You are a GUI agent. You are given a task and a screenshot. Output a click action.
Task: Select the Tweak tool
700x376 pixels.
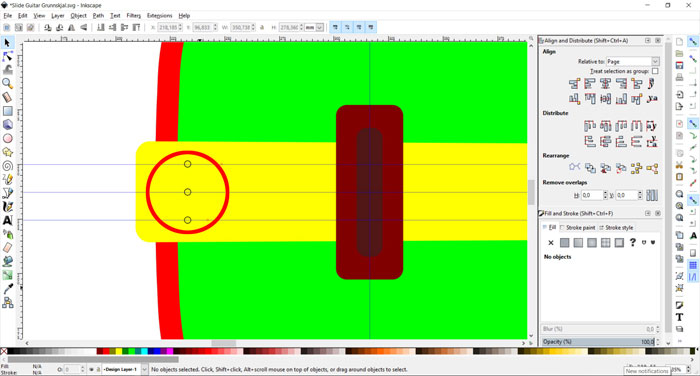coord(7,70)
